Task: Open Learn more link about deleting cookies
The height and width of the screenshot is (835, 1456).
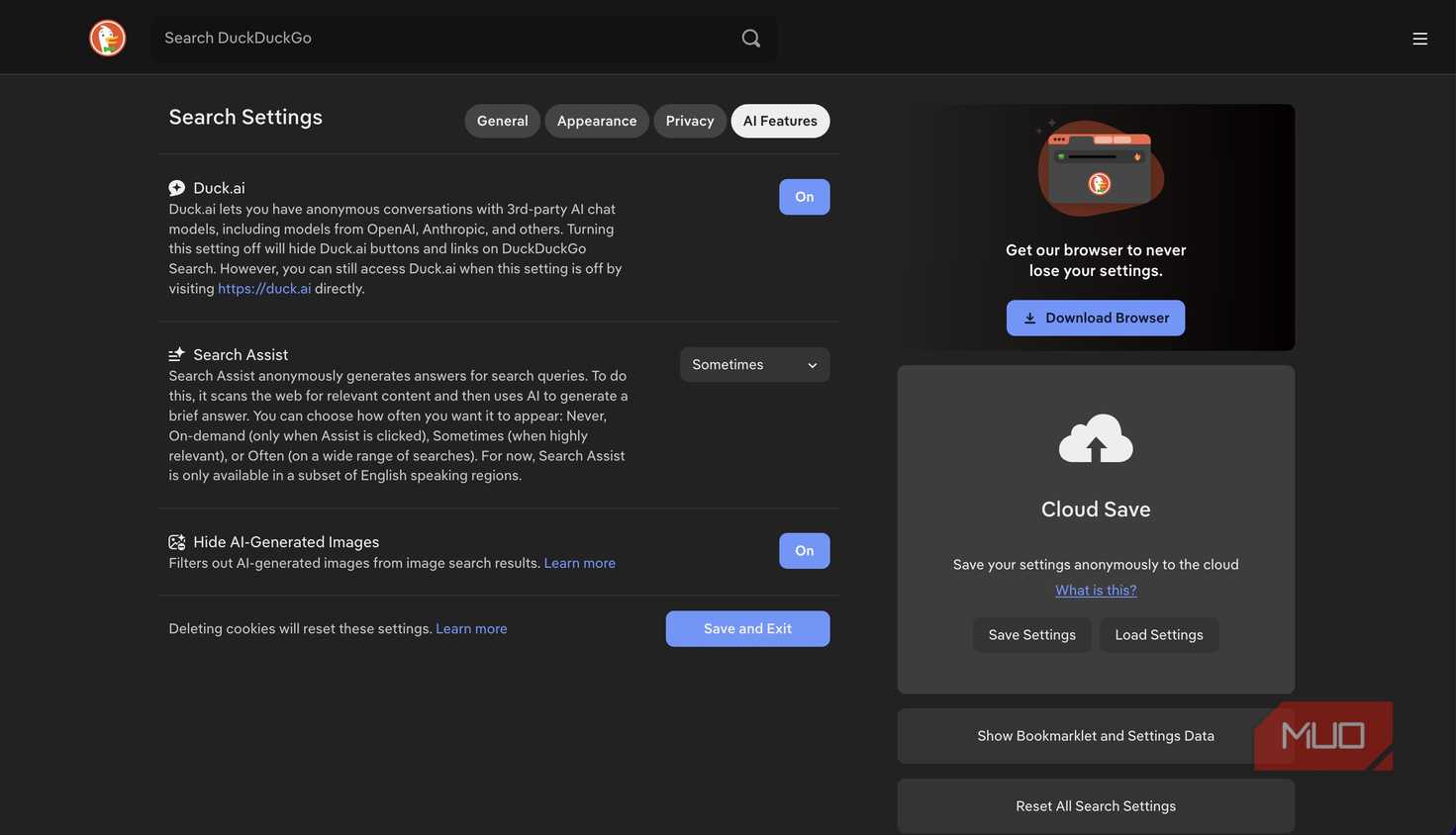Action: point(471,629)
